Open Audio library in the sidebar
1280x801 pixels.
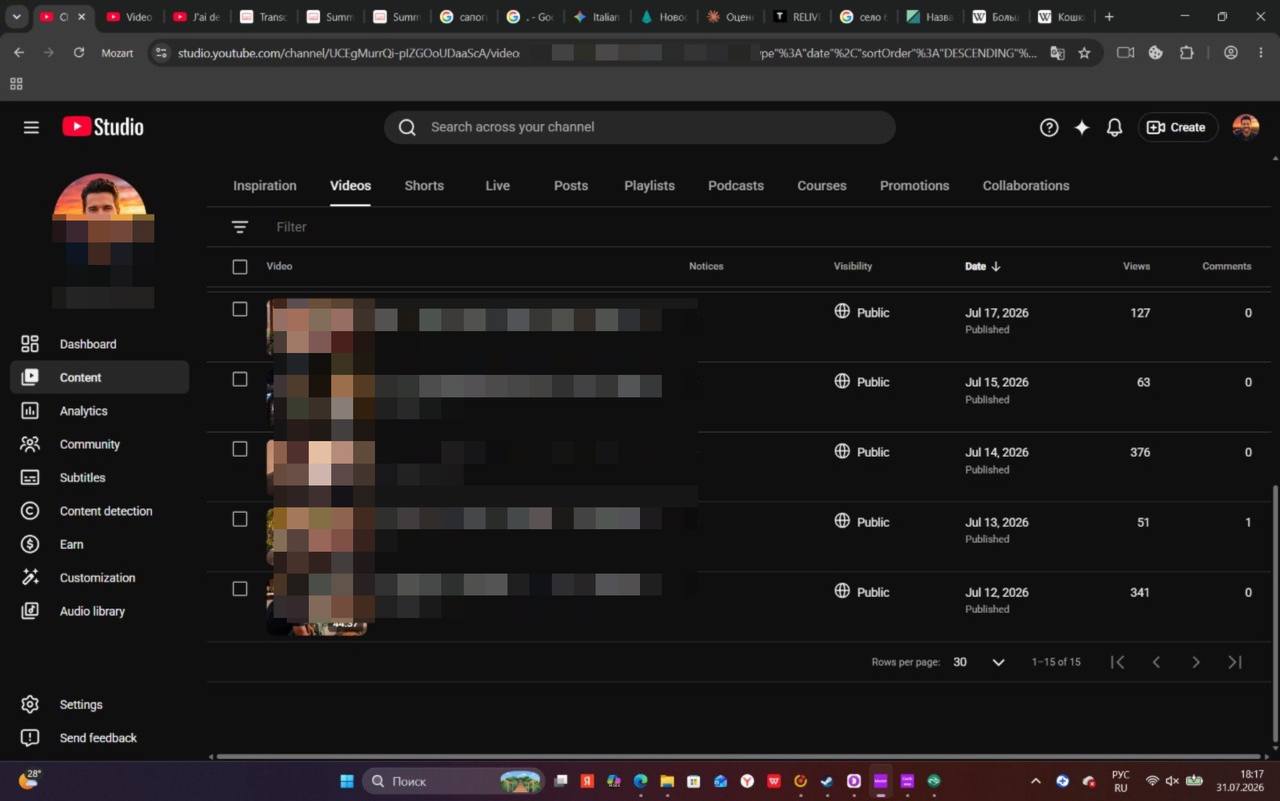[x=99, y=611]
